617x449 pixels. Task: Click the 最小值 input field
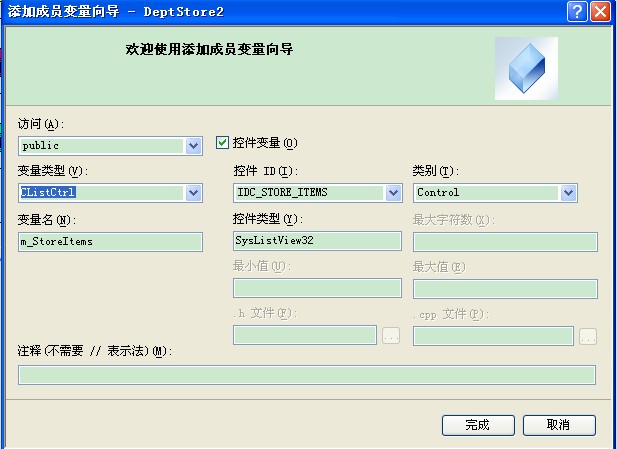tap(317, 288)
